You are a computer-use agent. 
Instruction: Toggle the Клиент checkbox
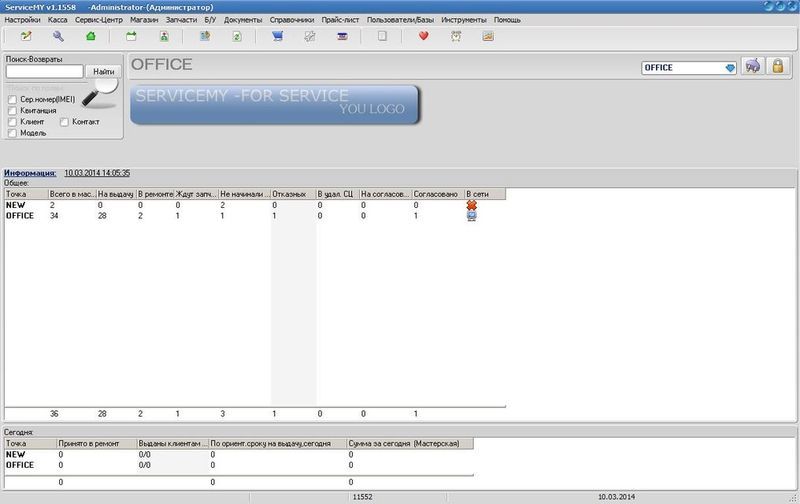tap(12, 122)
